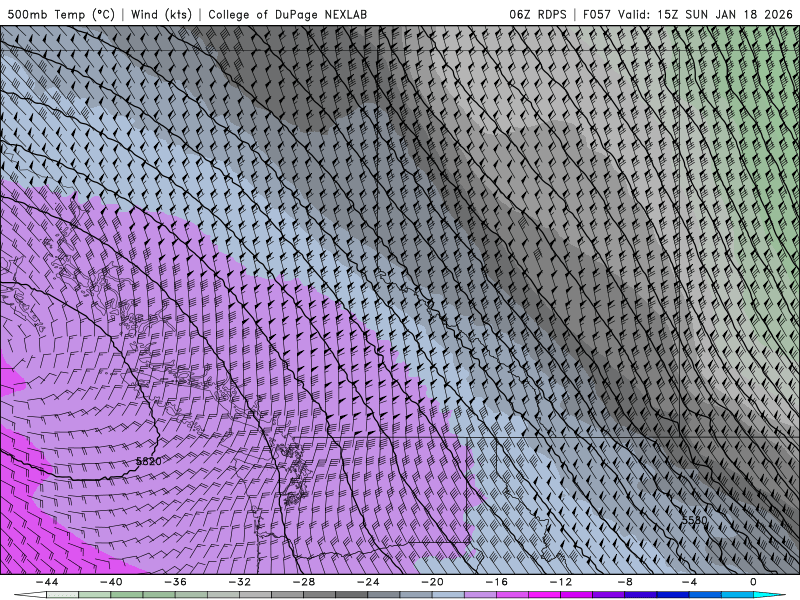Click the -28 color scale label

(x=304, y=582)
